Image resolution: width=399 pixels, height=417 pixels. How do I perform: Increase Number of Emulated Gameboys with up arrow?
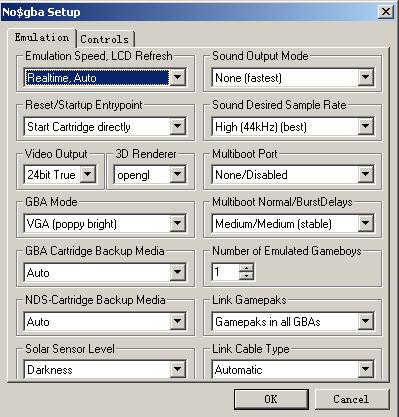(x=246, y=268)
